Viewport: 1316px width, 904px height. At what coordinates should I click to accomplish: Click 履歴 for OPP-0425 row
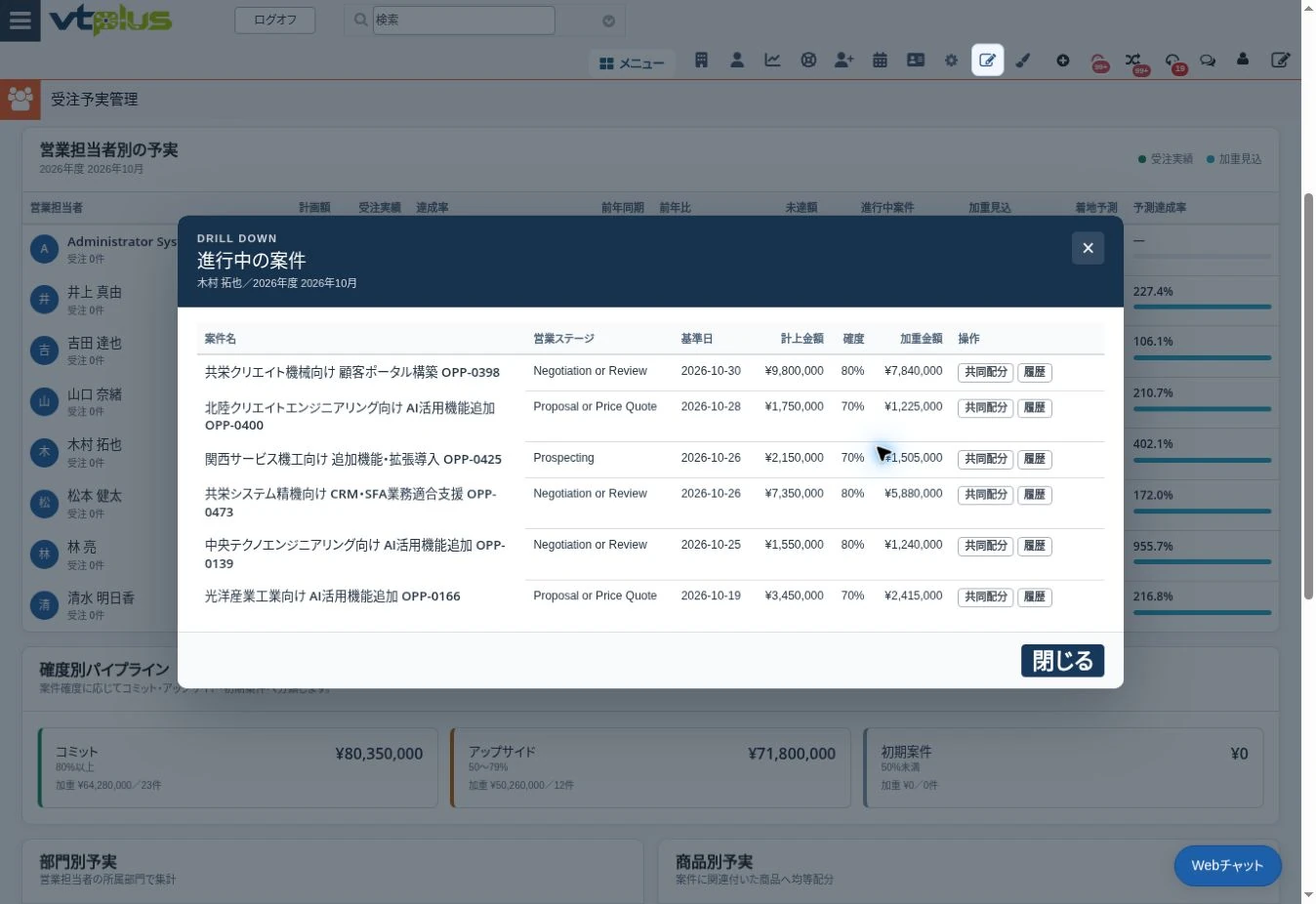(1035, 459)
